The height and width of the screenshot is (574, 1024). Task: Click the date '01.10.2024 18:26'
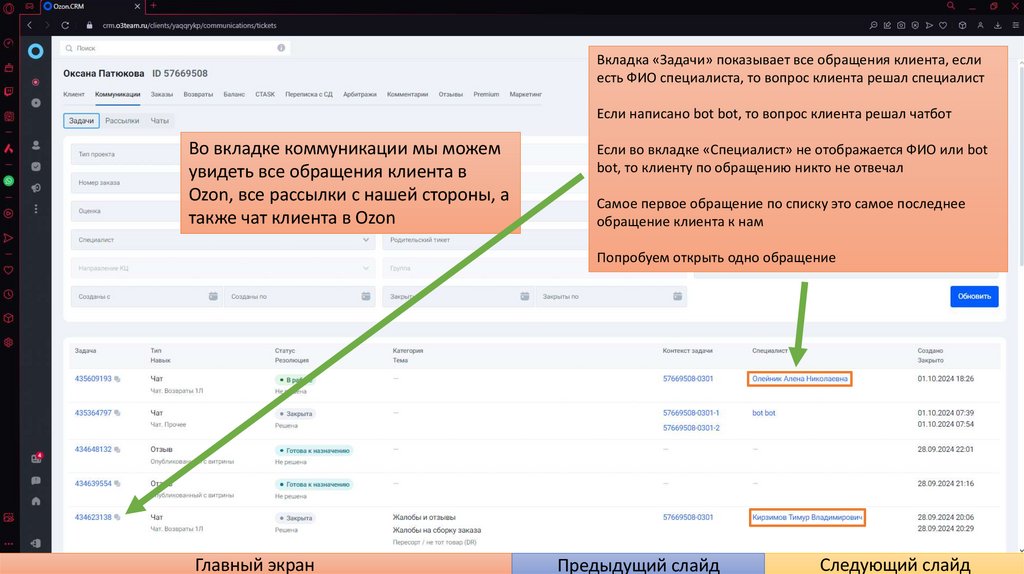pyautogui.click(x=945, y=379)
